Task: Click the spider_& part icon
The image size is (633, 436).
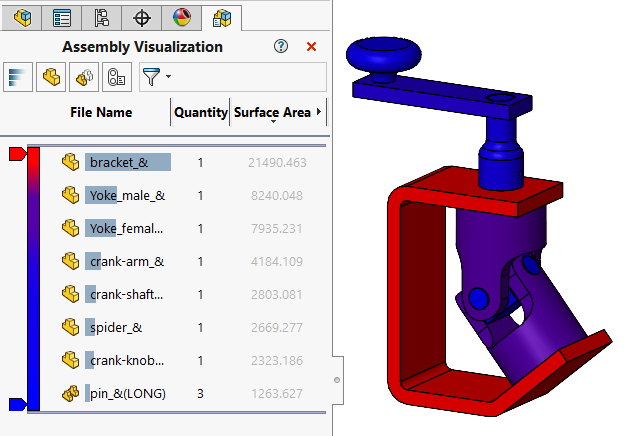Action: click(x=71, y=327)
